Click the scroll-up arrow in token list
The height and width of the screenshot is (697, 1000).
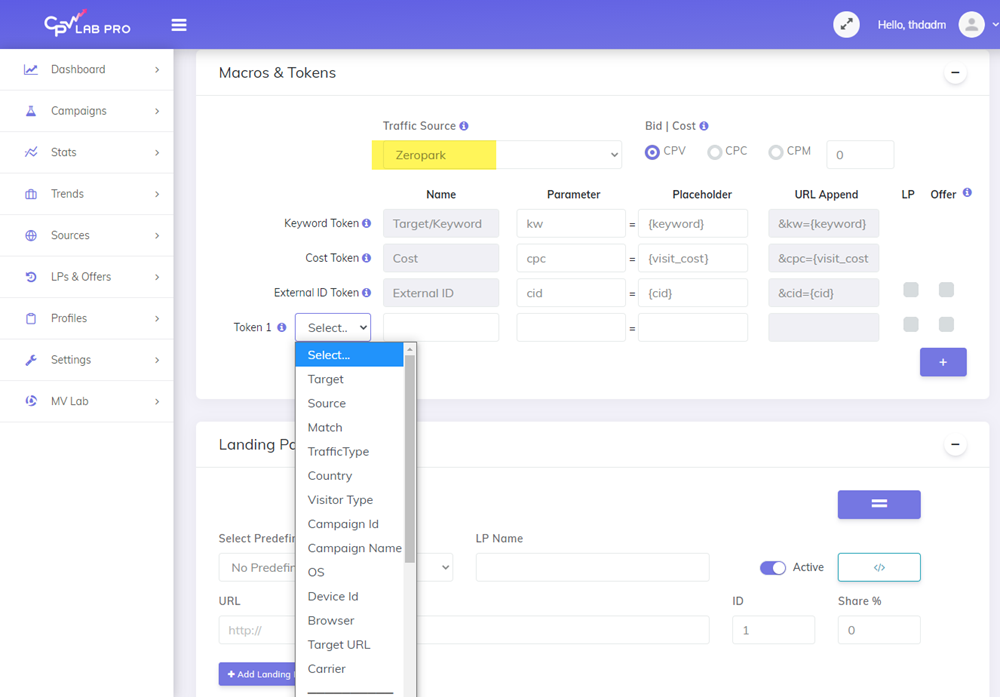tap(410, 349)
